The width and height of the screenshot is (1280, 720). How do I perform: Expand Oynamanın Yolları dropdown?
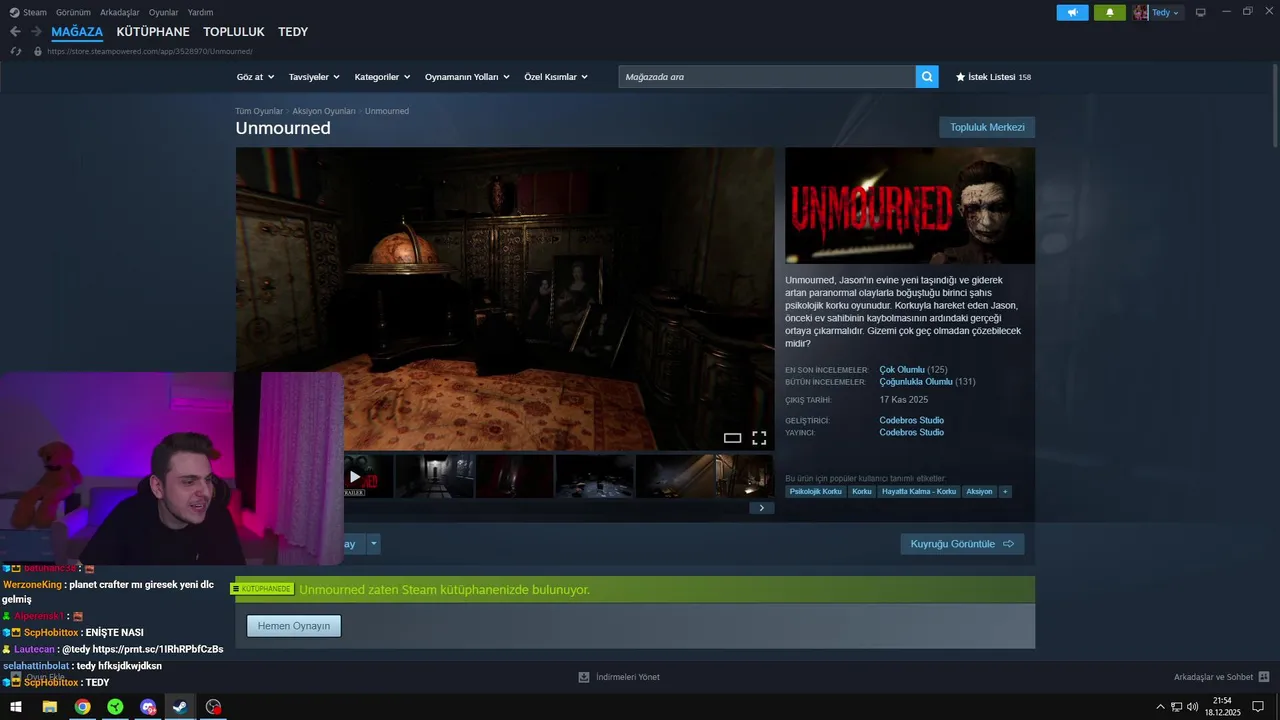(467, 77)
